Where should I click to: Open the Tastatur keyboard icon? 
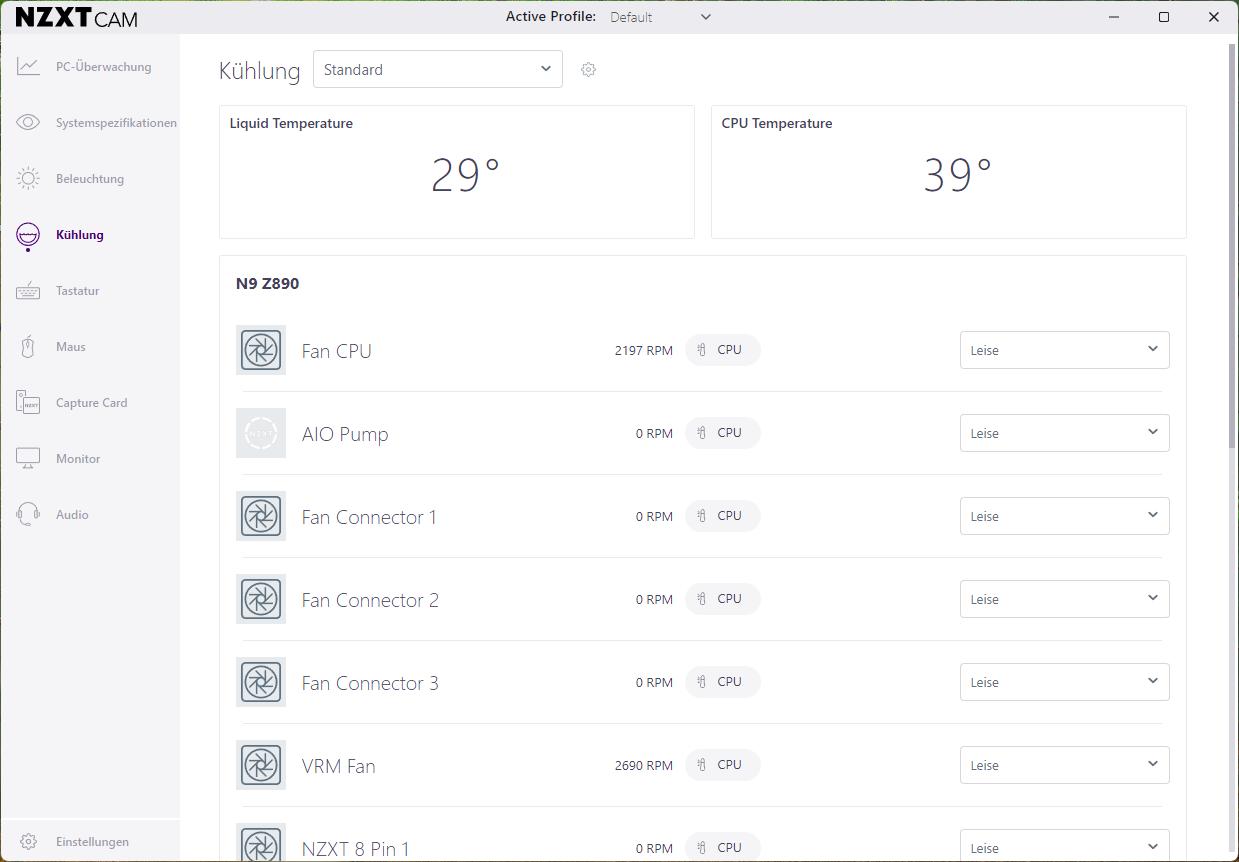(x=28, y=291)
